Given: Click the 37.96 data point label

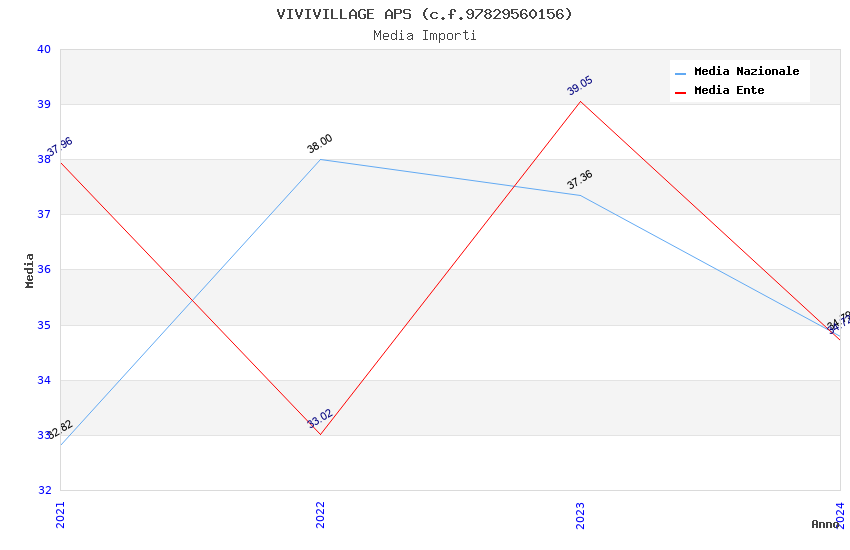Looking at the screenshot, I should click(60, 147).
